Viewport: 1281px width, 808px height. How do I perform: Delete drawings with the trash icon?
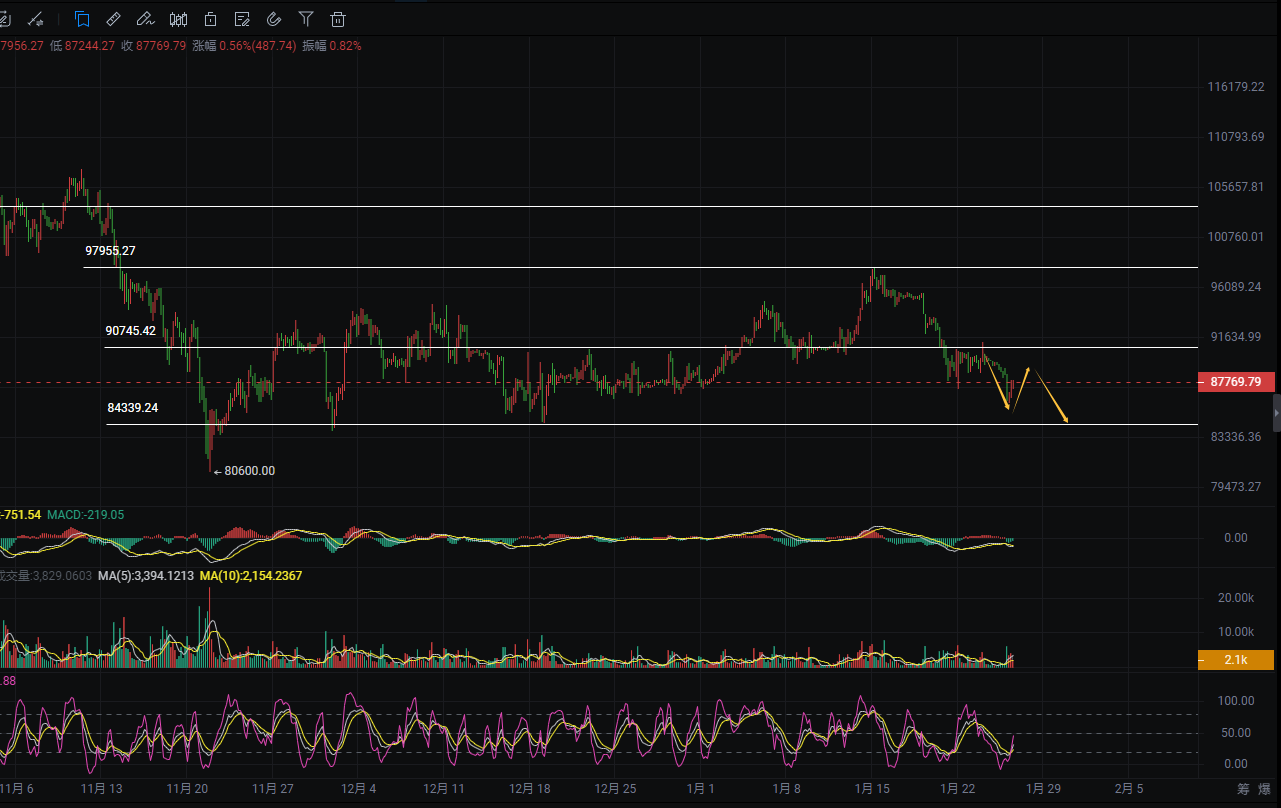[x=338, y=19]
